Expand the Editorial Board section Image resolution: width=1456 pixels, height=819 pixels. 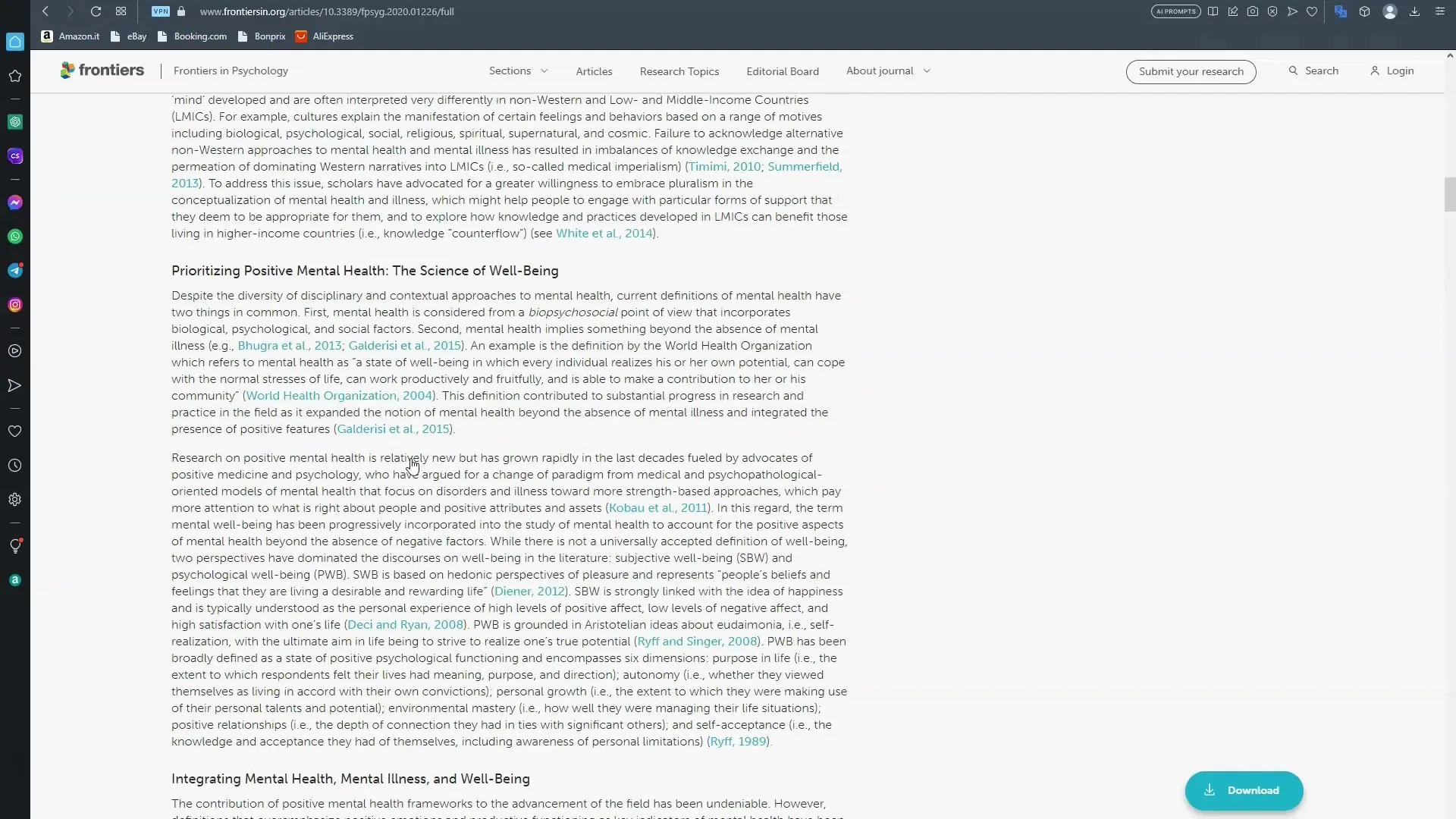click(783, 71)
